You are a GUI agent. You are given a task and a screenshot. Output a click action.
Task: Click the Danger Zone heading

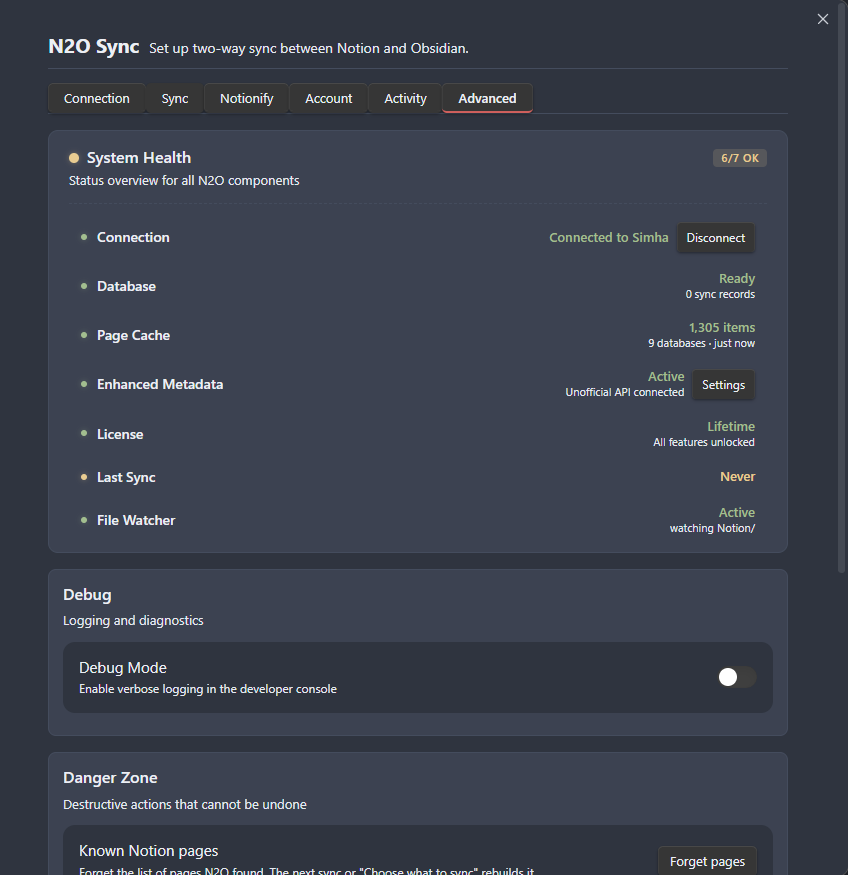(110, 778)
